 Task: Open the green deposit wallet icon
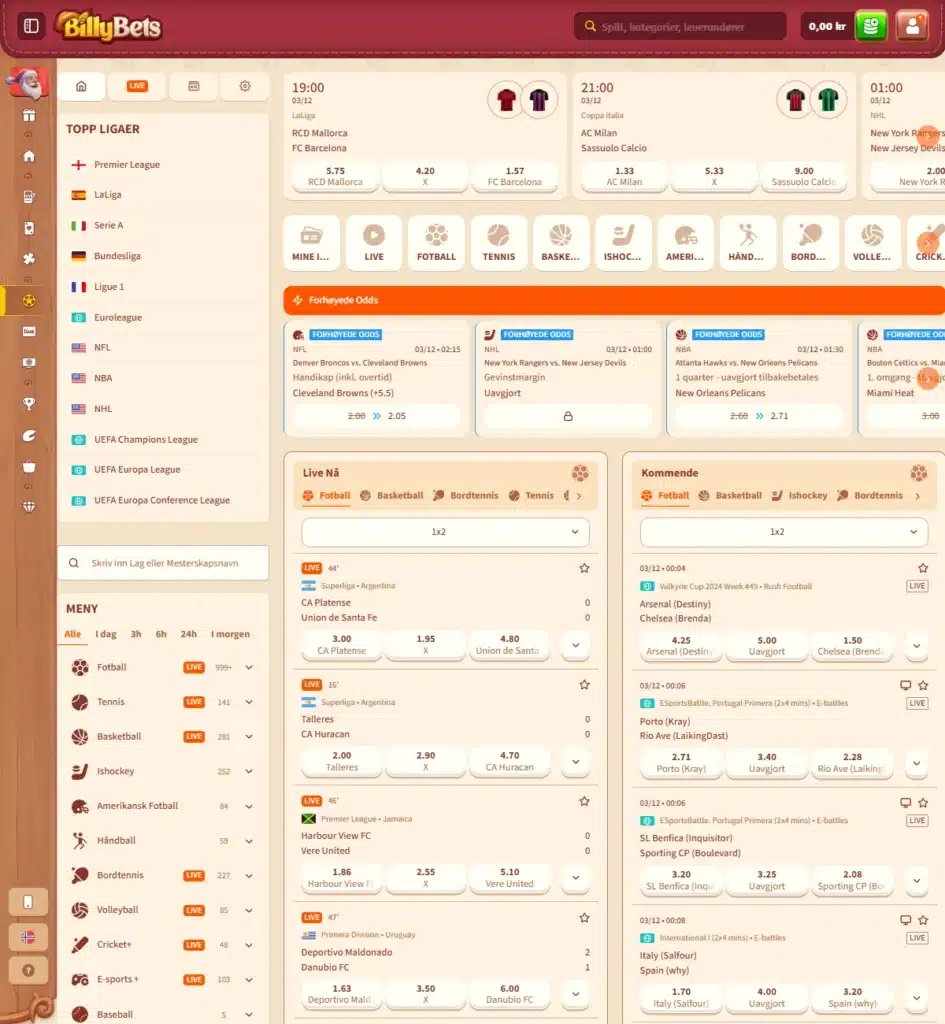[x=871, y=27]
